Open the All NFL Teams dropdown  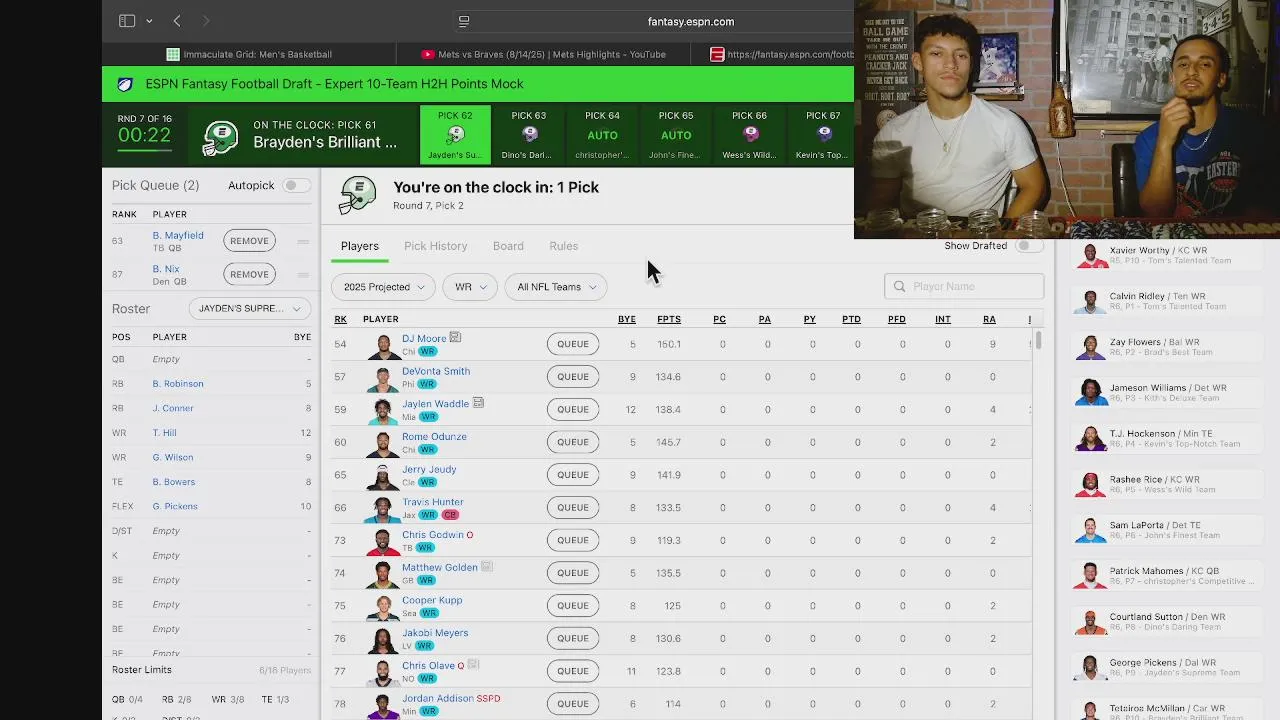556,287
